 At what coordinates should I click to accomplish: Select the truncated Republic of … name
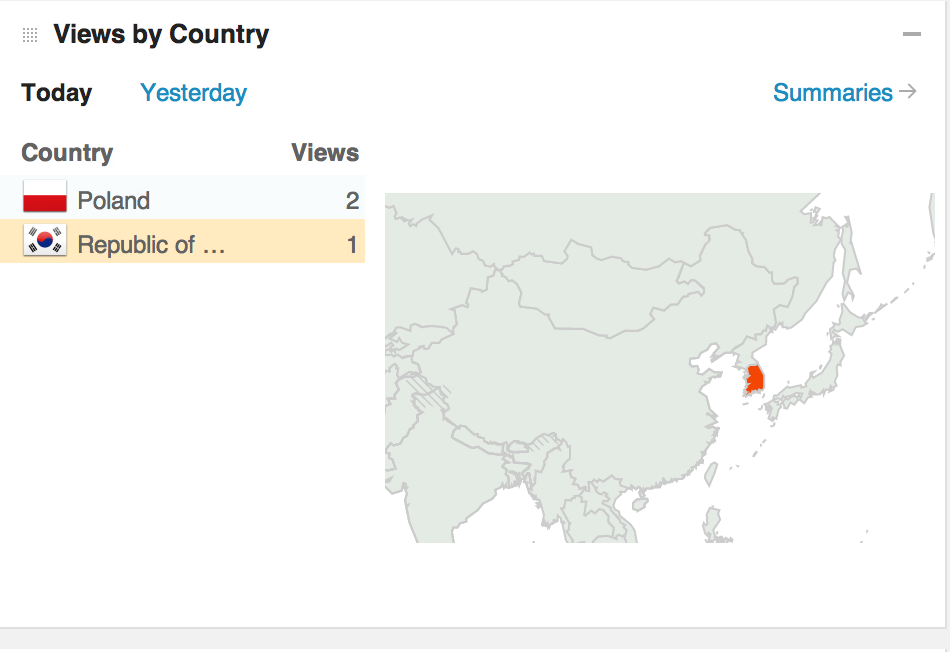(x=151, y=244)
